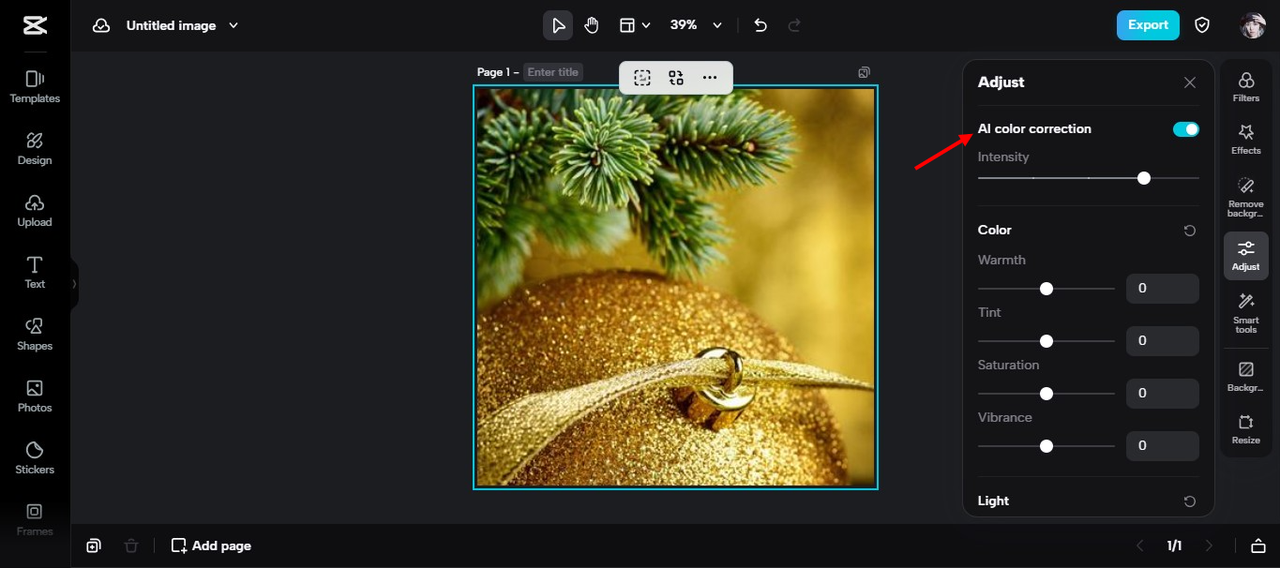Open the Photos panel
This screenshot has height=568, width=1280.
[35, 397]
